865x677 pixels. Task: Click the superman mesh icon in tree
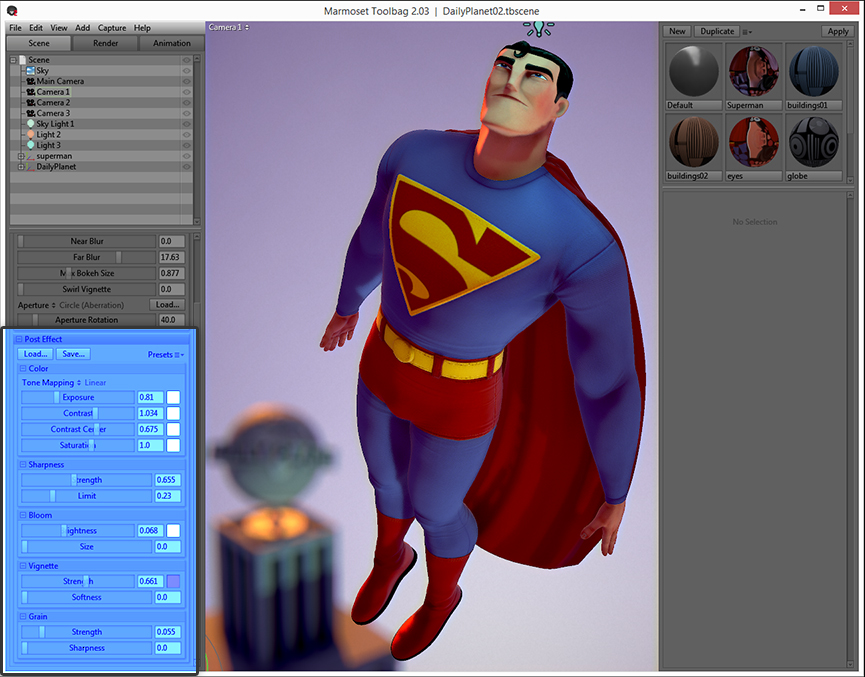(x=31, y=156)
